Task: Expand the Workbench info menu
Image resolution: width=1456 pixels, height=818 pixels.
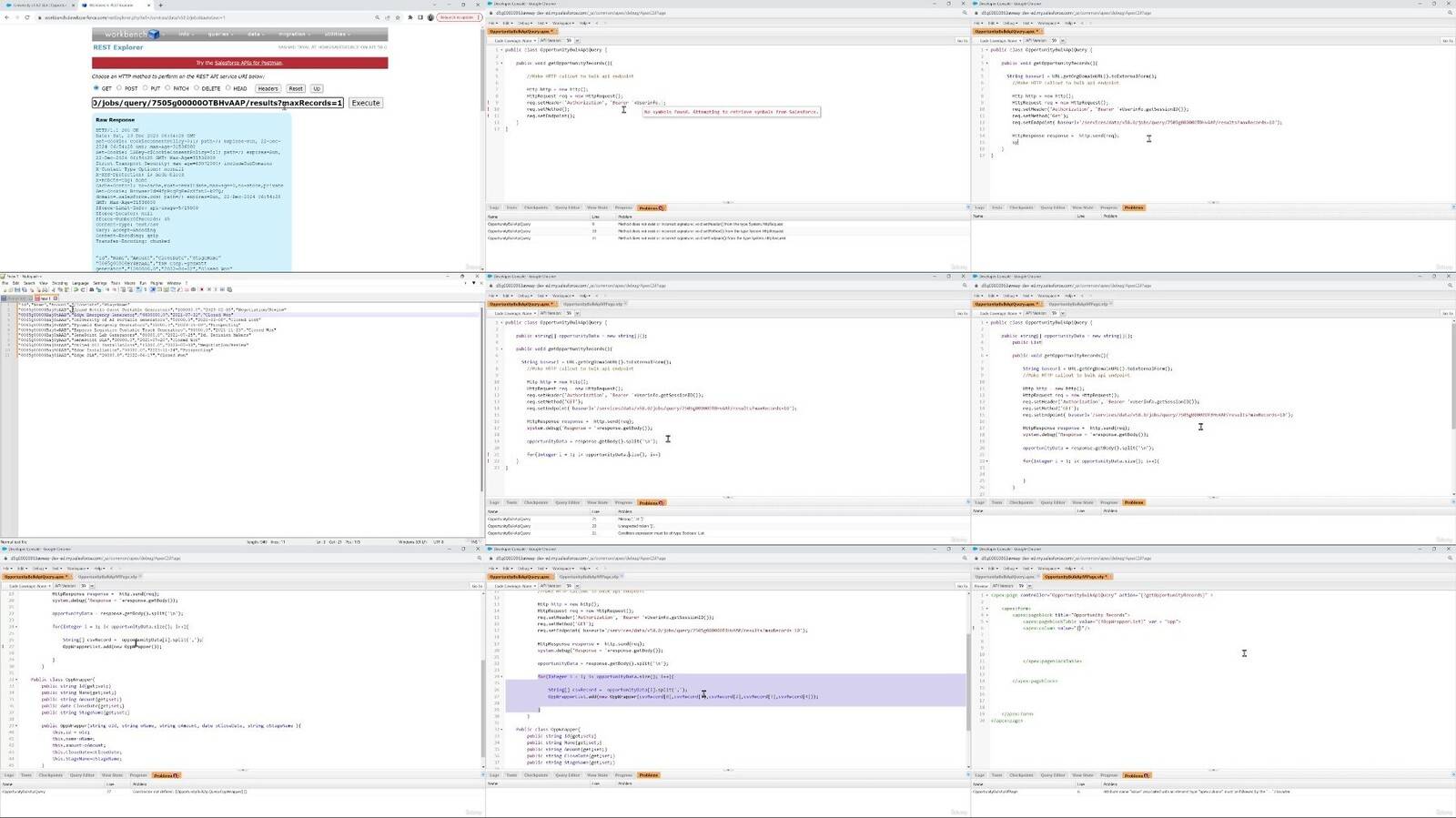Action: 186,34
